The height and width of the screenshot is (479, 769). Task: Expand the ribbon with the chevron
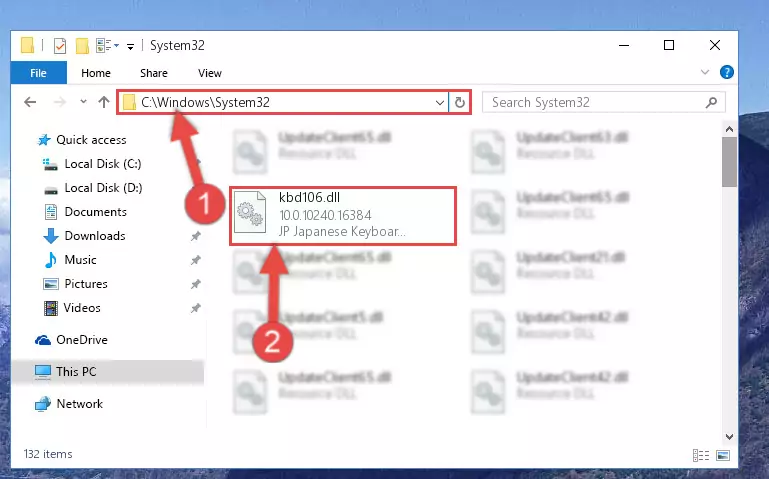705,72
